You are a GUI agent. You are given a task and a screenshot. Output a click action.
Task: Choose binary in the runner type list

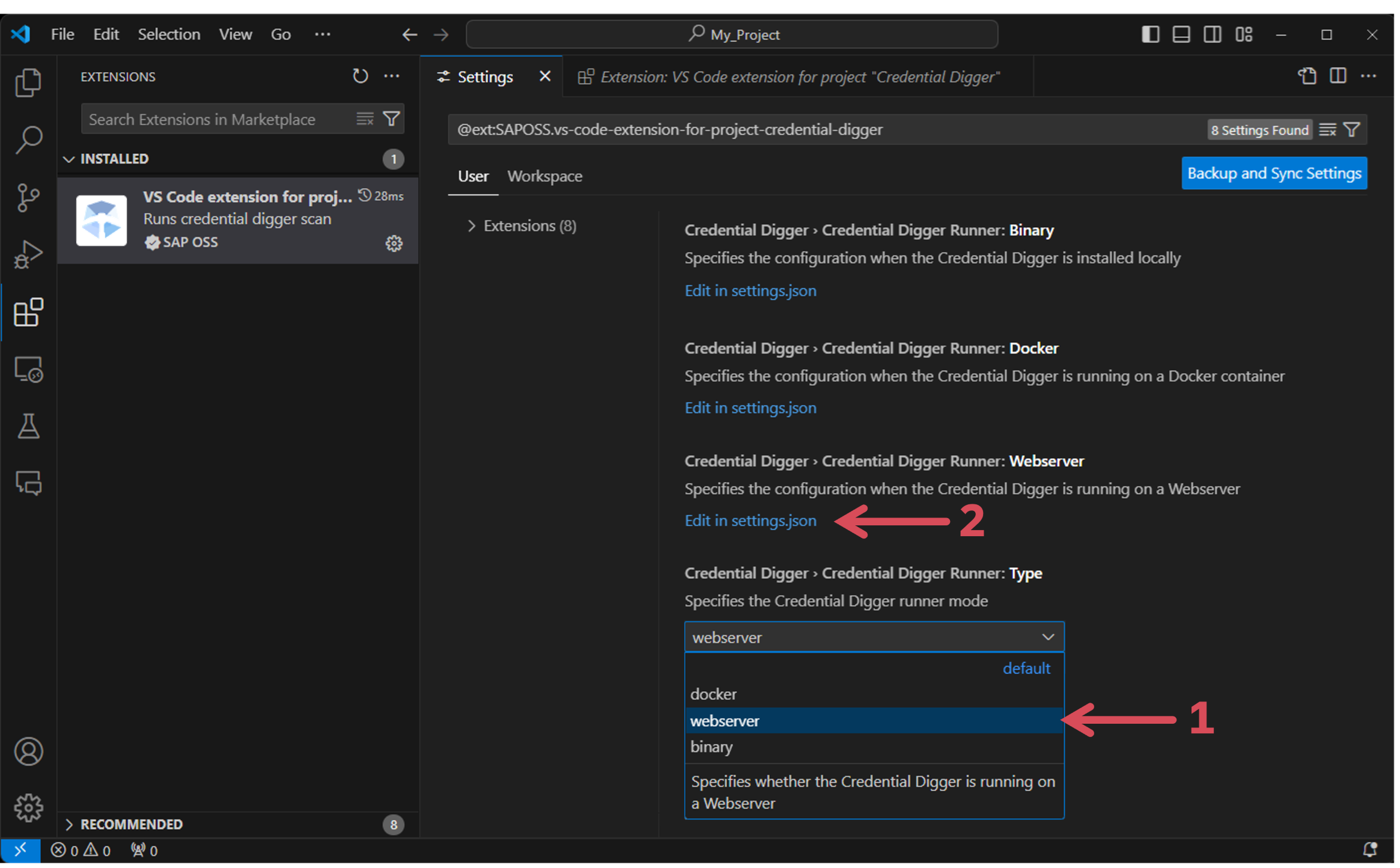coord(874,747)
